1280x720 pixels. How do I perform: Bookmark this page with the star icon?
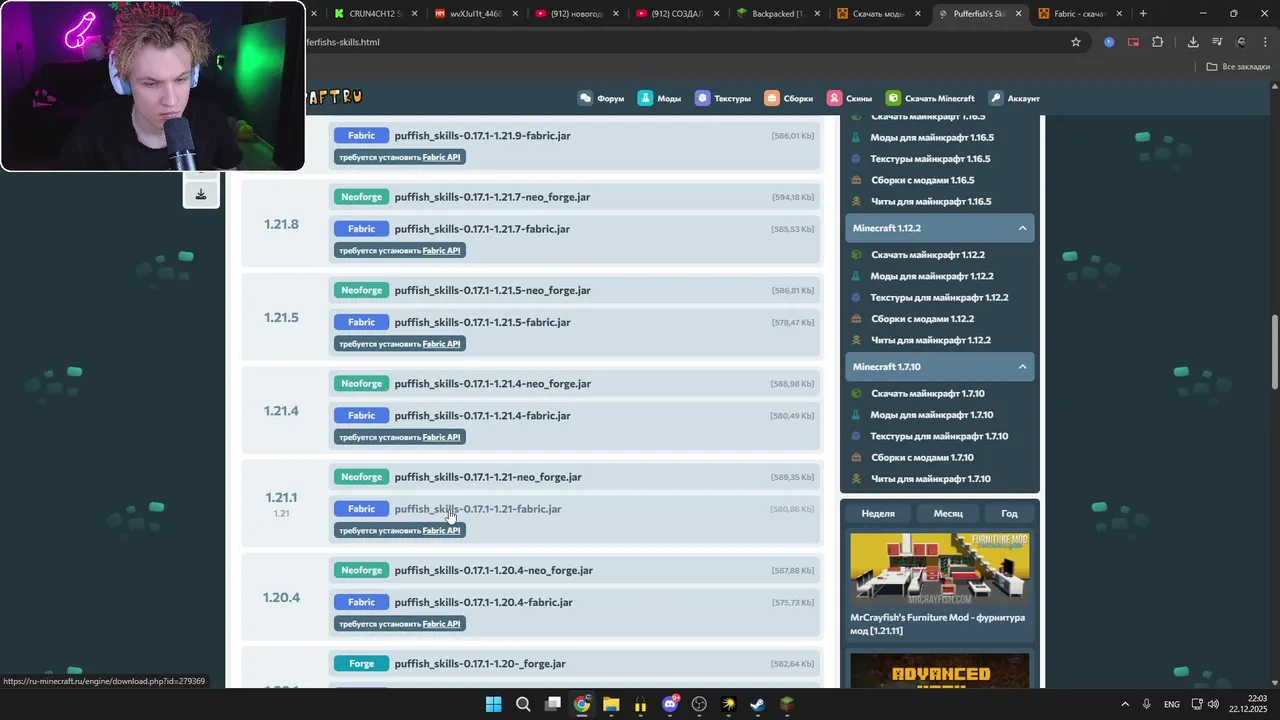(x=1076, y=42)
